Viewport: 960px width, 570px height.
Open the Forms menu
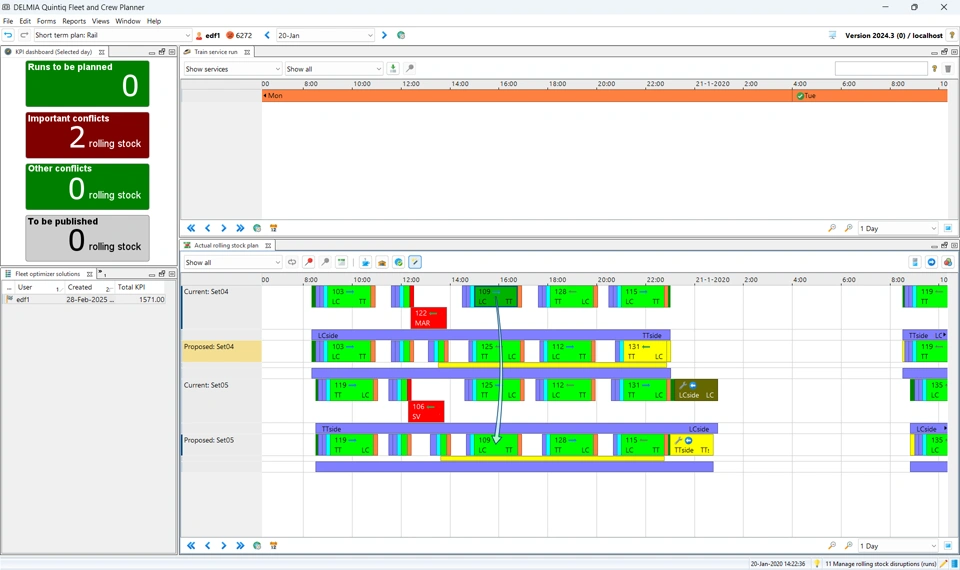[x=46, y=21]
